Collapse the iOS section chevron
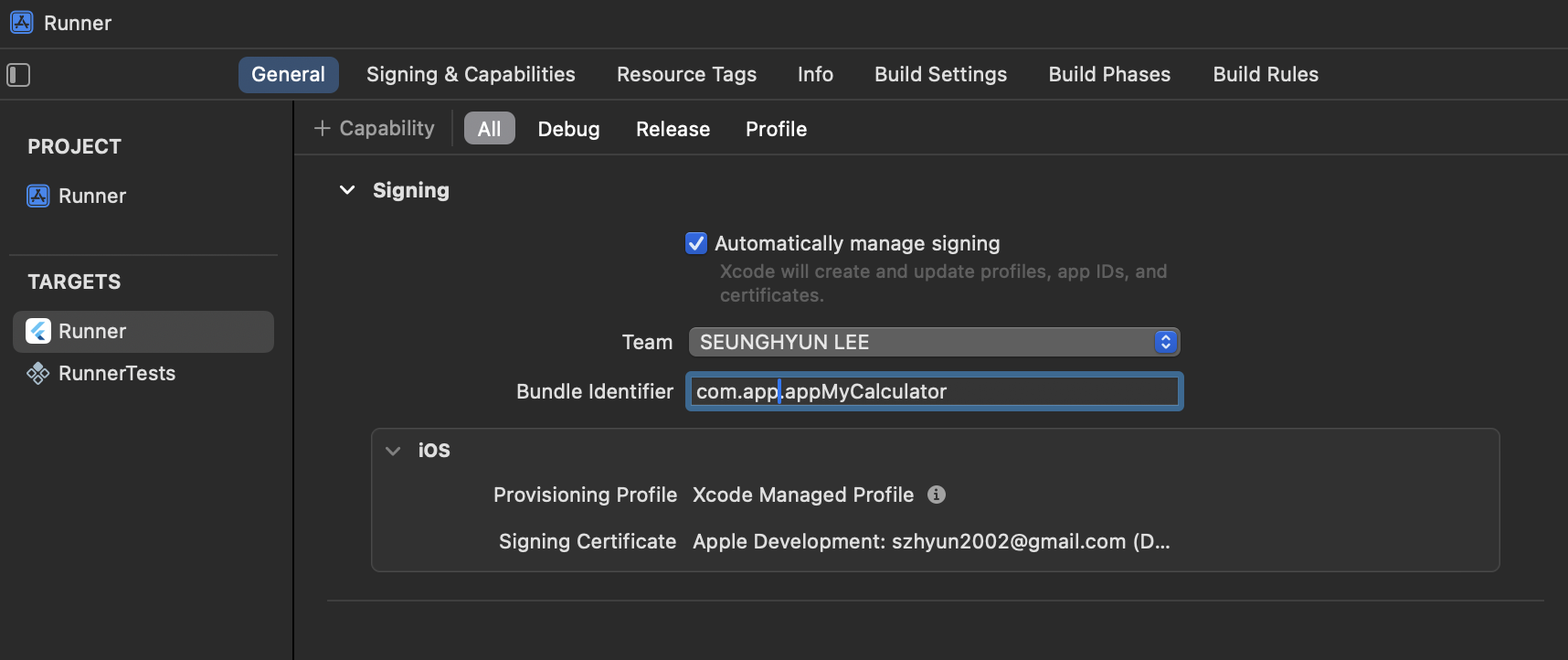 click(x=393, y=451)
